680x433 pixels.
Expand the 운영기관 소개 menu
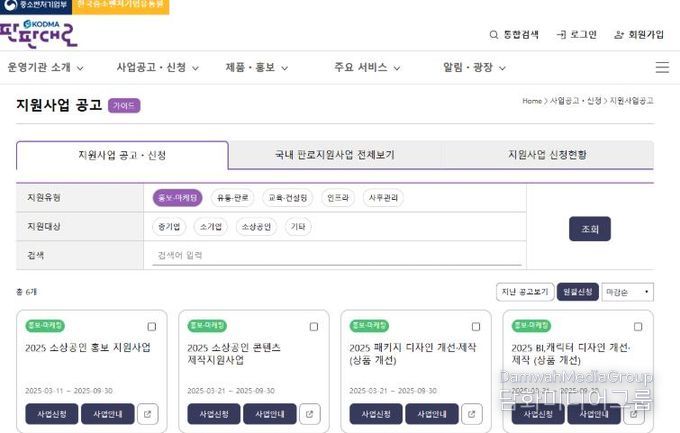[x=46, y=67]
